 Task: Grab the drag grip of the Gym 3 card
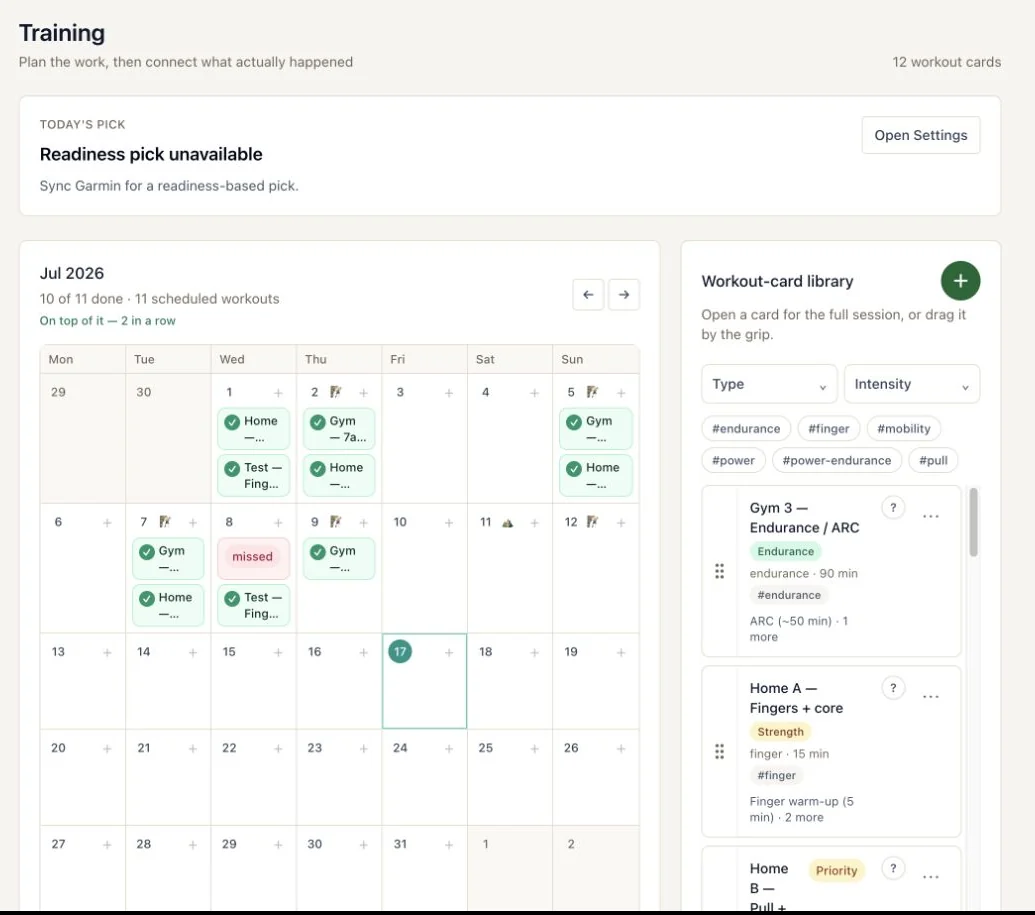coord(719,571)
